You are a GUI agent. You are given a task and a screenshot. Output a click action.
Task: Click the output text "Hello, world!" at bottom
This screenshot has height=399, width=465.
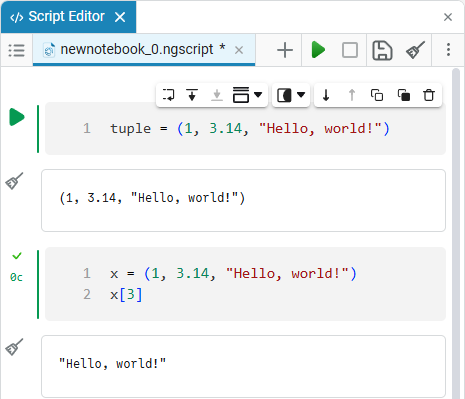click(x=112, y=364)
